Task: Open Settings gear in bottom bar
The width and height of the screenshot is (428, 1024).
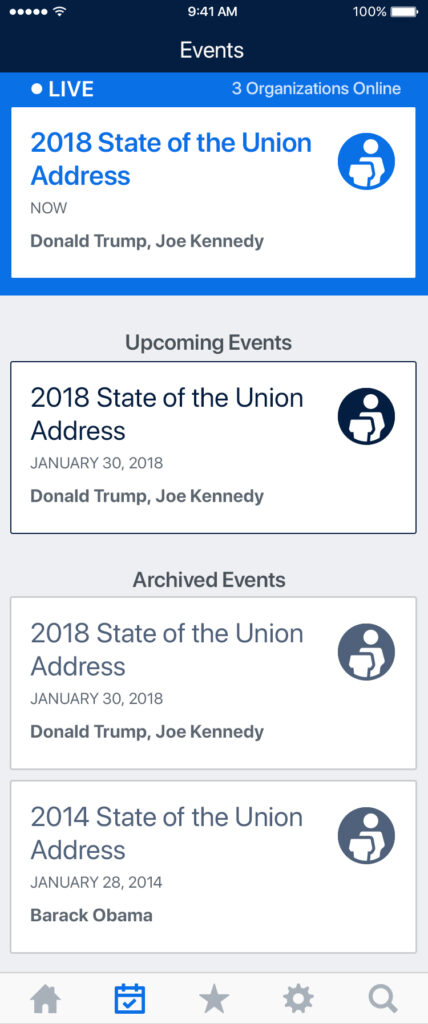Action: [x=299, y=999]
